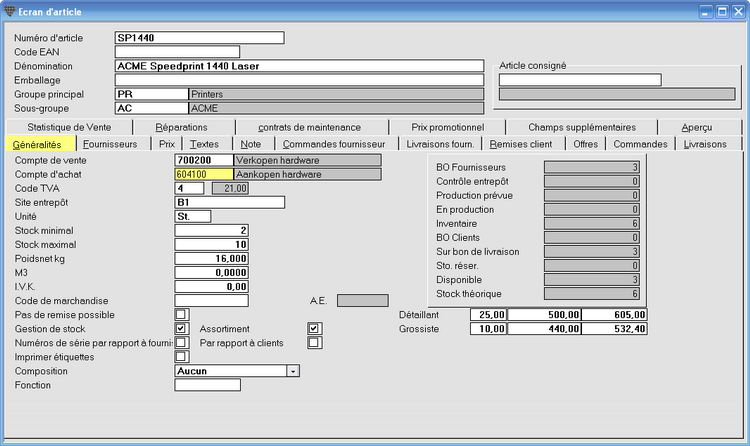The width and height of the screenshot is (750, 446).
Task: Click the Poidsnet kg field 16,000
Action: coord(212,258)
